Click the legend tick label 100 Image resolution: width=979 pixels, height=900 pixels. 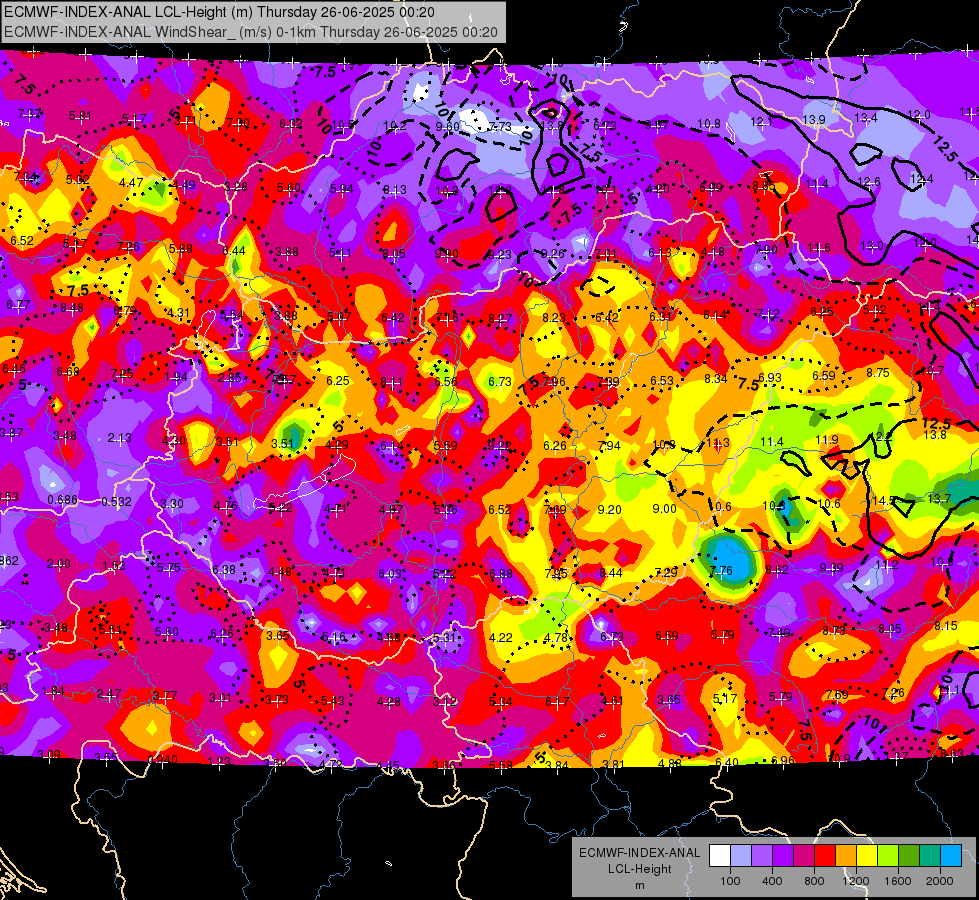pyautogui.click(x=730, y=881)
